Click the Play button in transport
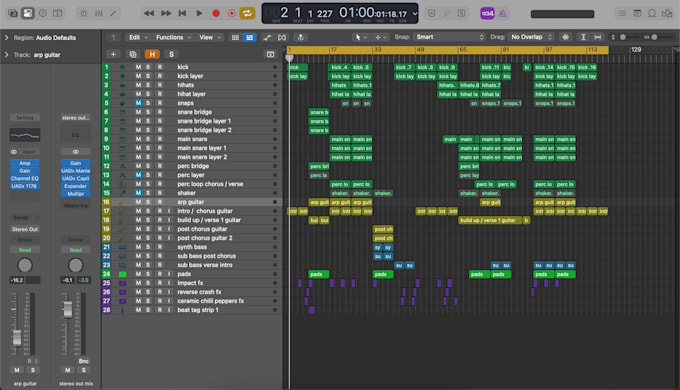Viewport: 680px width, 390px height. [199, 13]
